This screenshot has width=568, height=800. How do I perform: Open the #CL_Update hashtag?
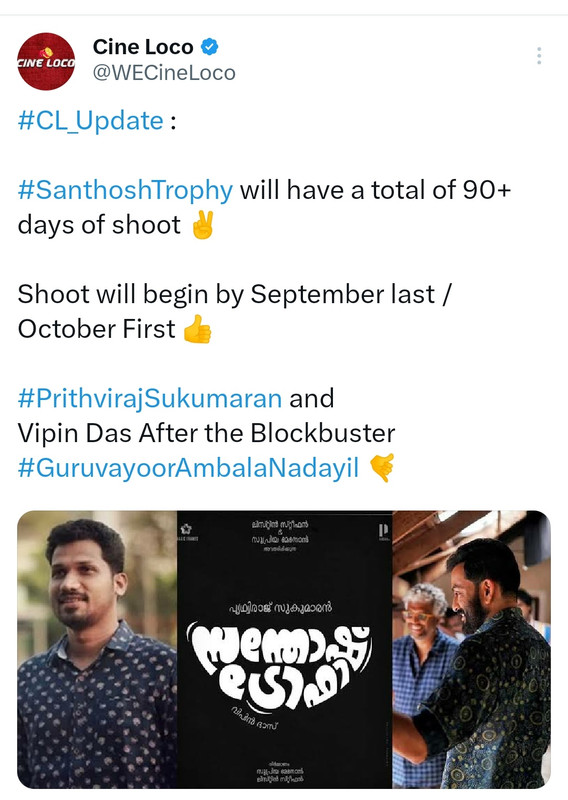pyautogui.click(x=90, y=121)
